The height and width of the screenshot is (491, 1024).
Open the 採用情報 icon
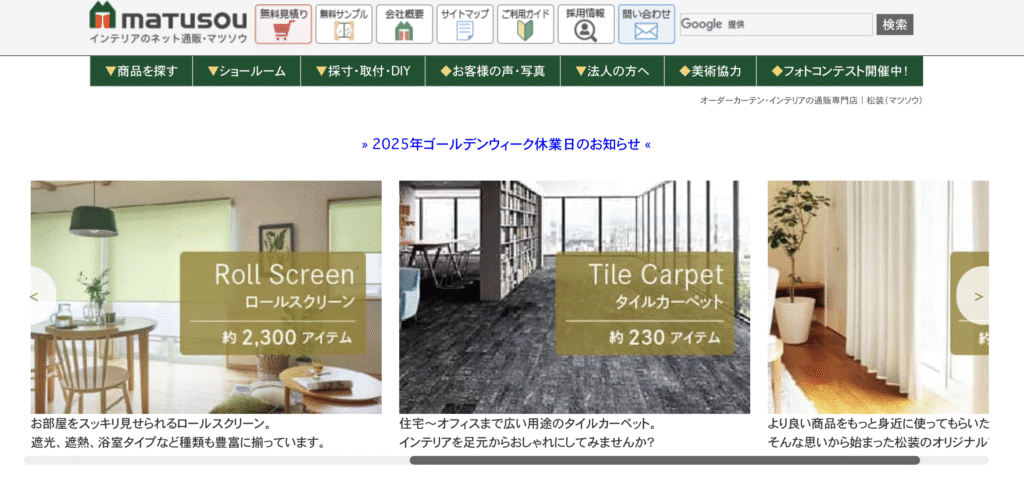586,24
